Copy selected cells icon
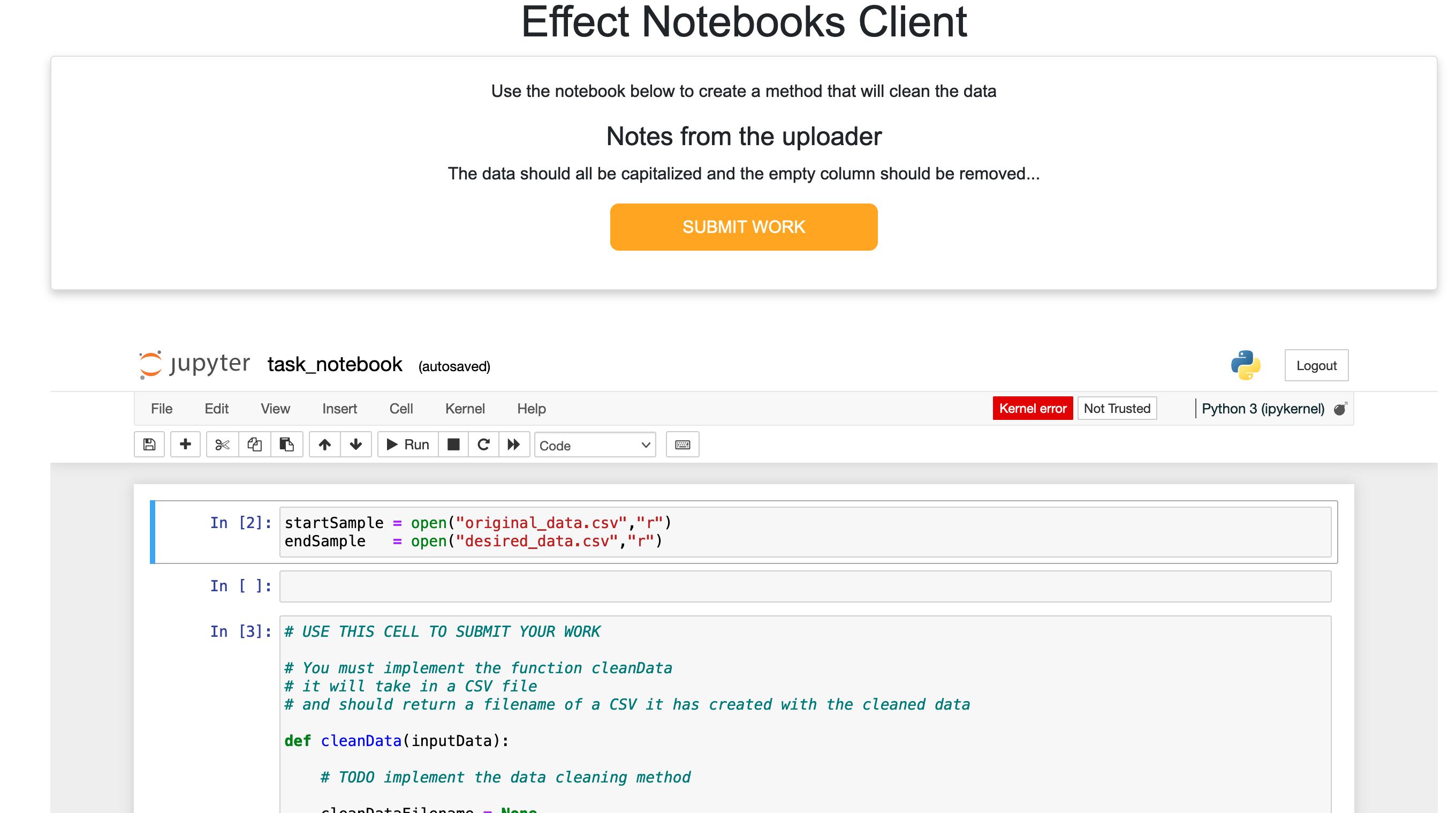Screen dimensions: 1456x813 pos(254,445)
